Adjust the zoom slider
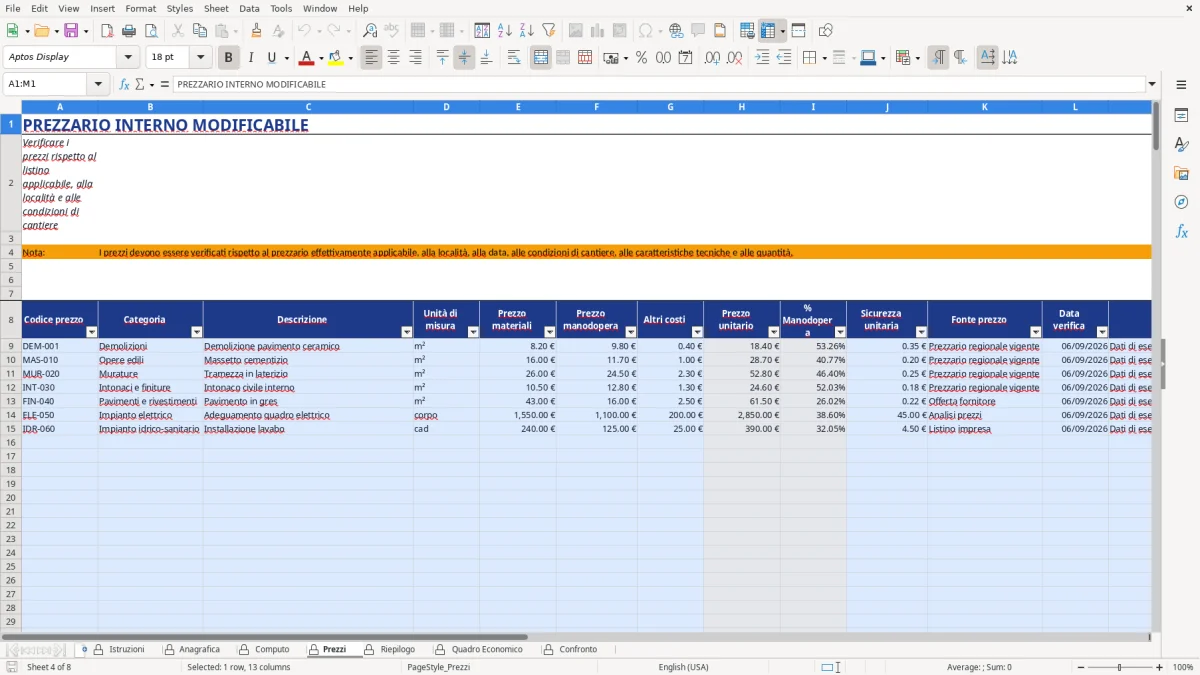This screenshot has width=1200, height=675. click(x=1119, y=667)
